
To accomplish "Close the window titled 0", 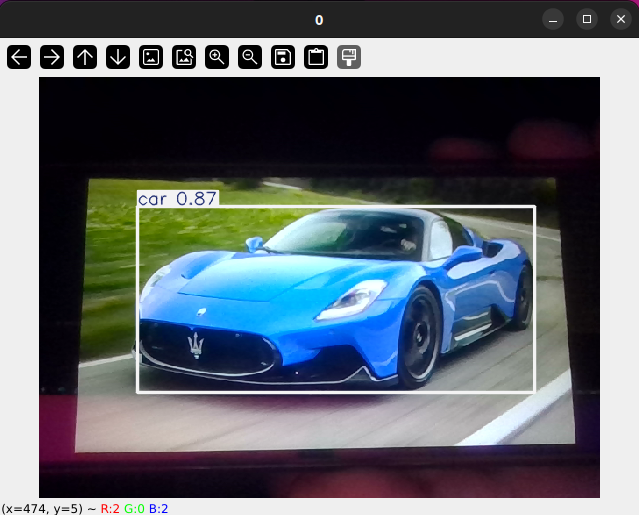I will click(621, 19).
